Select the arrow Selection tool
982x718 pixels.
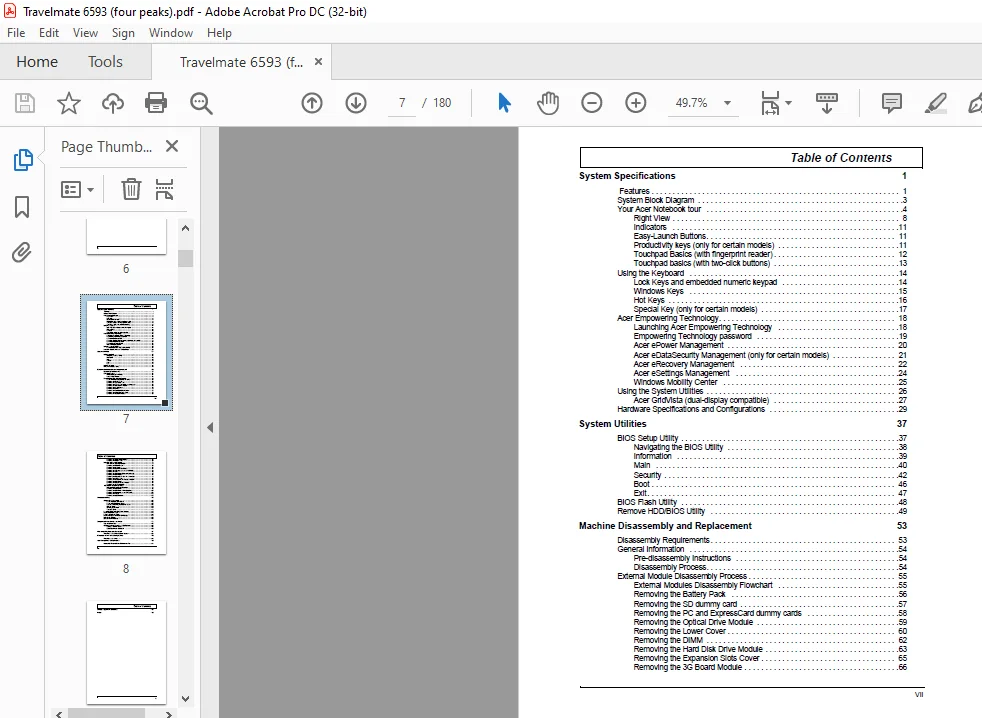pos(504,103)
